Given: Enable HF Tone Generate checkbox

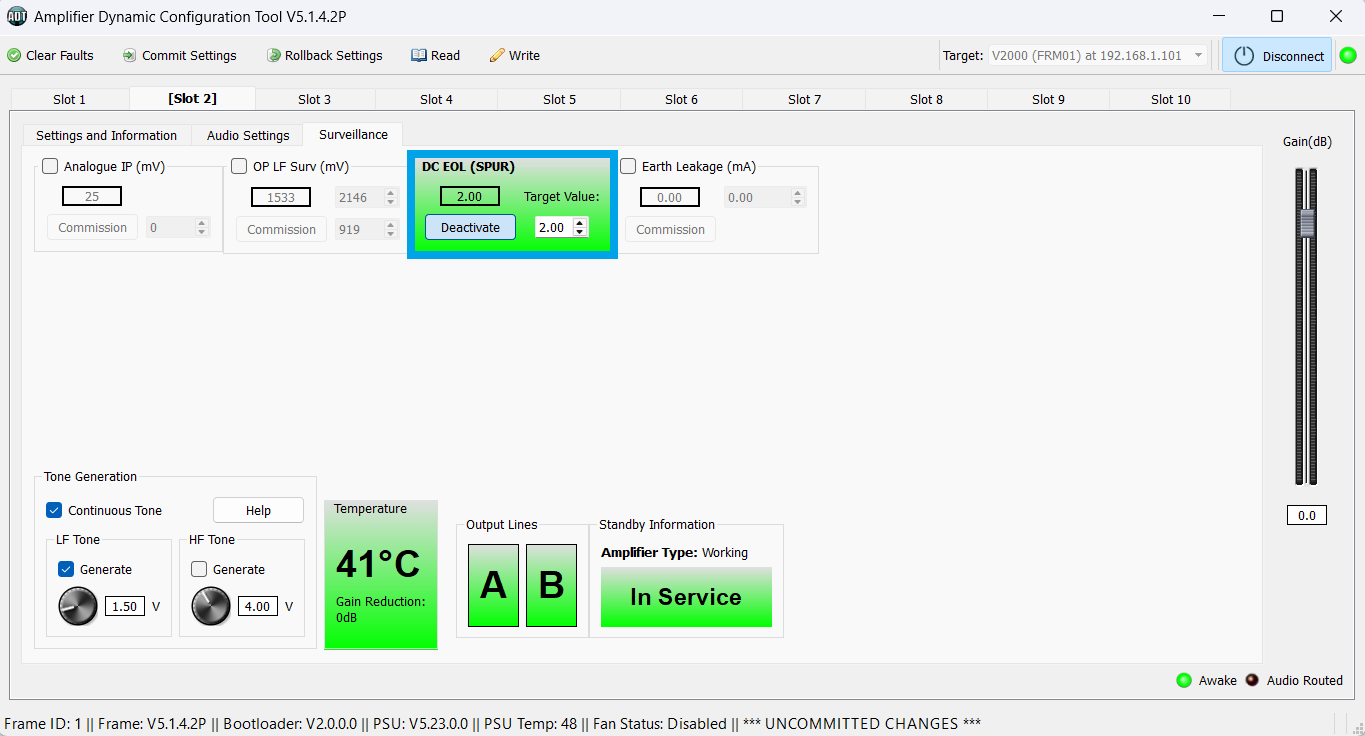Looking at the screenshot, I should tap(199, 569).
